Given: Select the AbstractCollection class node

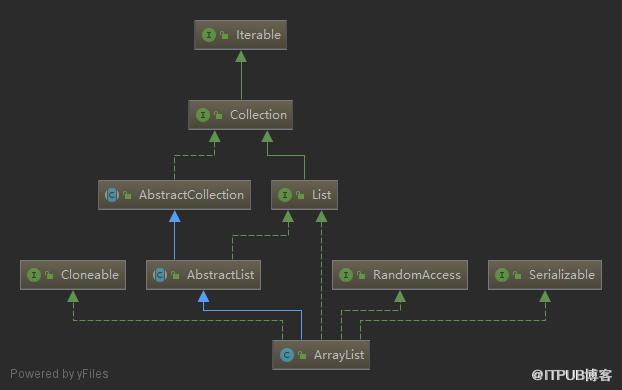Looking at the screenshot, I should click(x=175, y=195).
